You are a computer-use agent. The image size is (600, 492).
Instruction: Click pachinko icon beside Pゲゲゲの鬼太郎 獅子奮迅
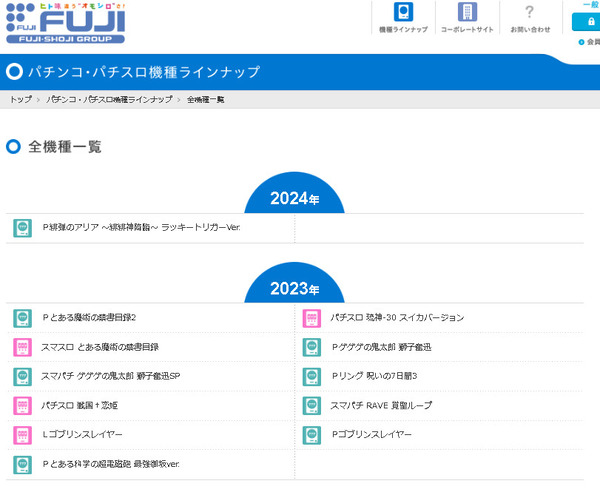(312, 347)
